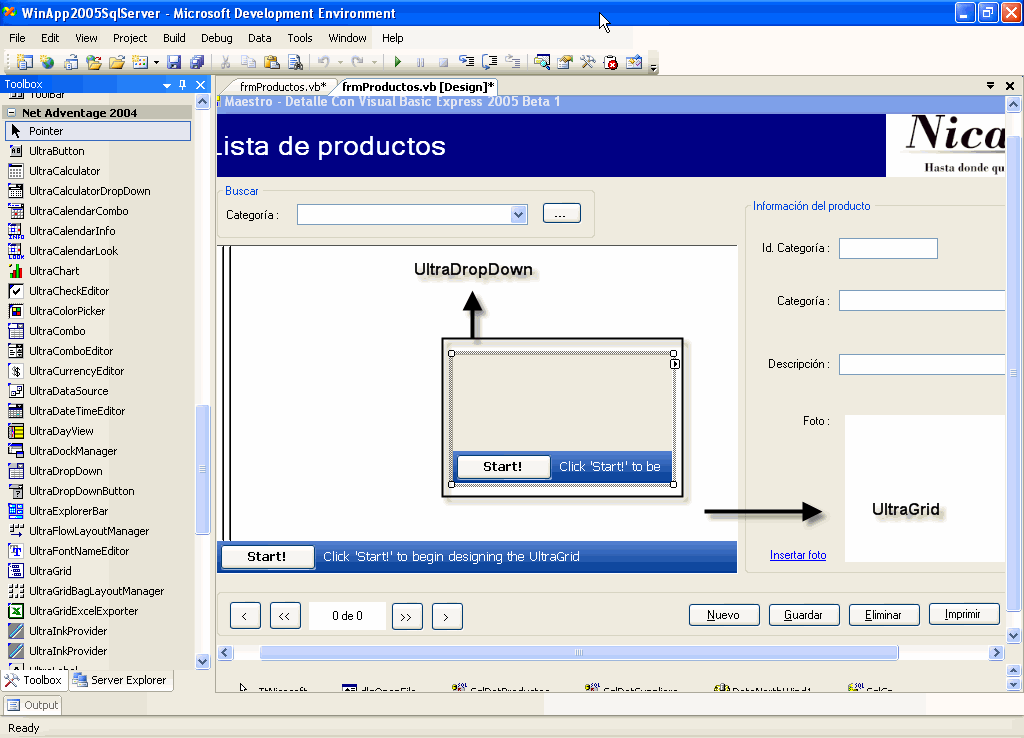Click the Nuevo button
This screenshot has width=1024, height=738.
(x=724, y=615)
